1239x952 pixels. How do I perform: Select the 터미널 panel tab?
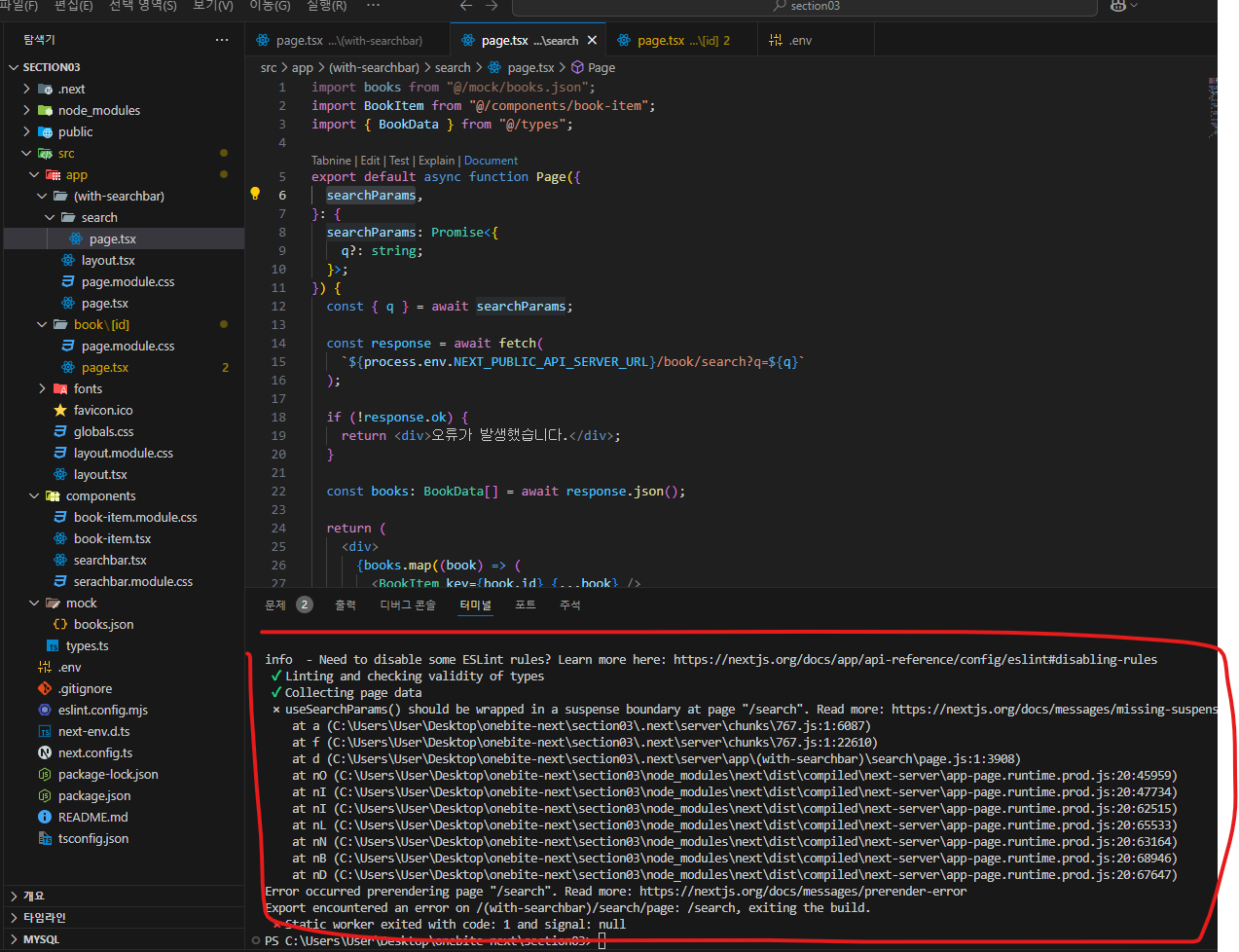[476, 604]
